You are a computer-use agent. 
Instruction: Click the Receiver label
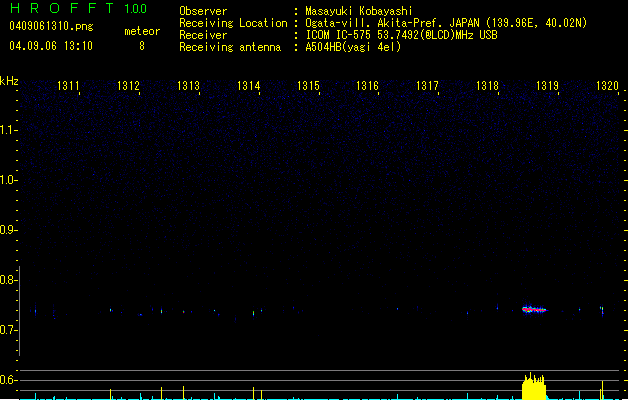click(203, 35)
